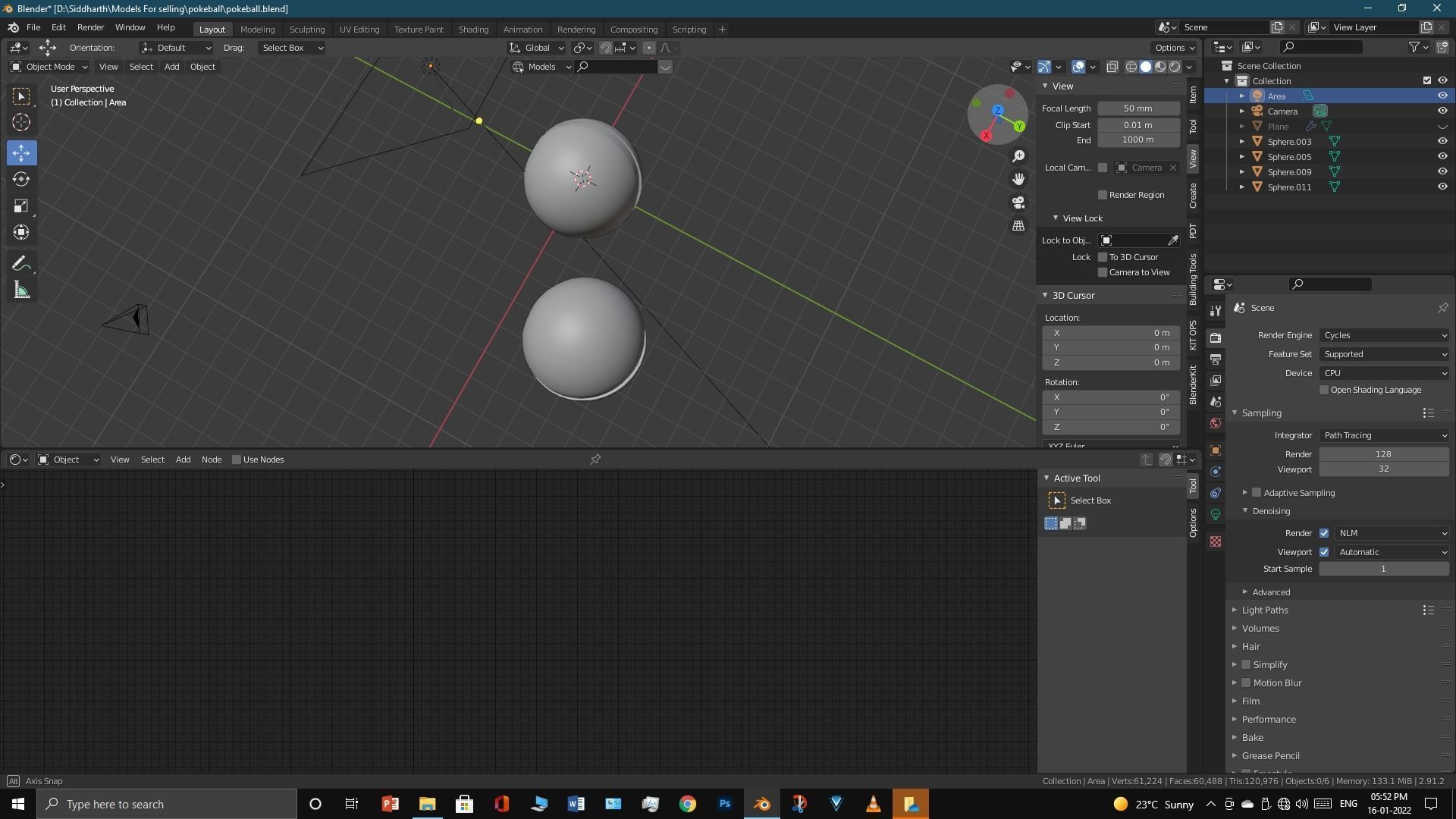
Task: Select the Transform tool
Action: (21, 232)
